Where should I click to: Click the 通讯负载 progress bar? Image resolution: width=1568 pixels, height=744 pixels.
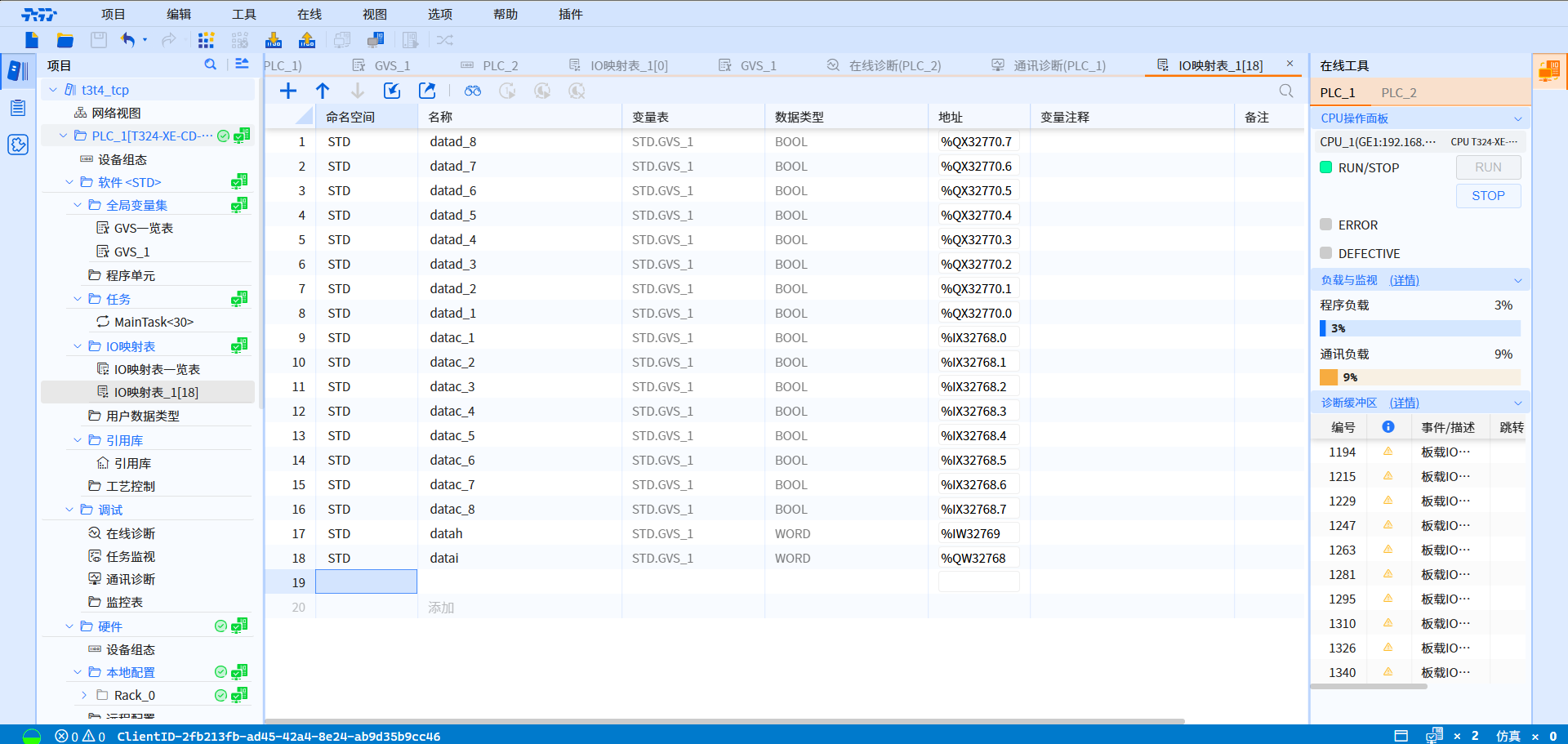point(1419,376)
